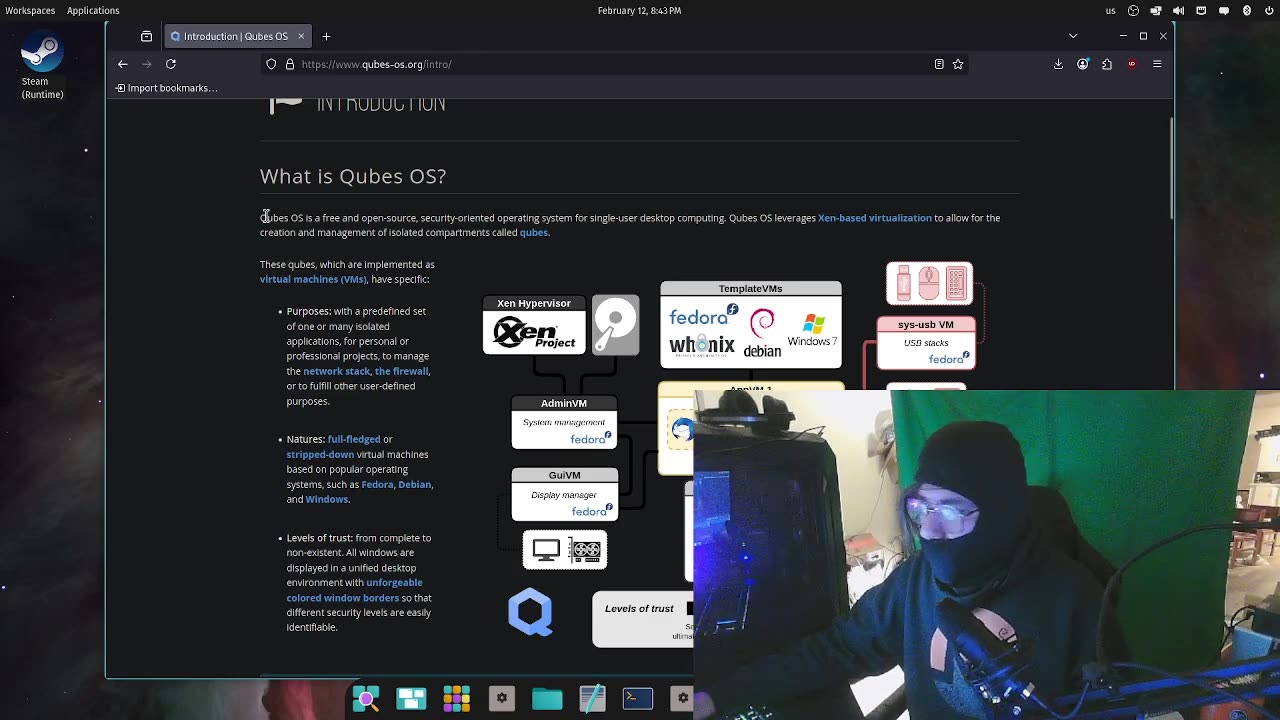
Task: Open the display settings tray icon
Action: tap(1156, 11)
